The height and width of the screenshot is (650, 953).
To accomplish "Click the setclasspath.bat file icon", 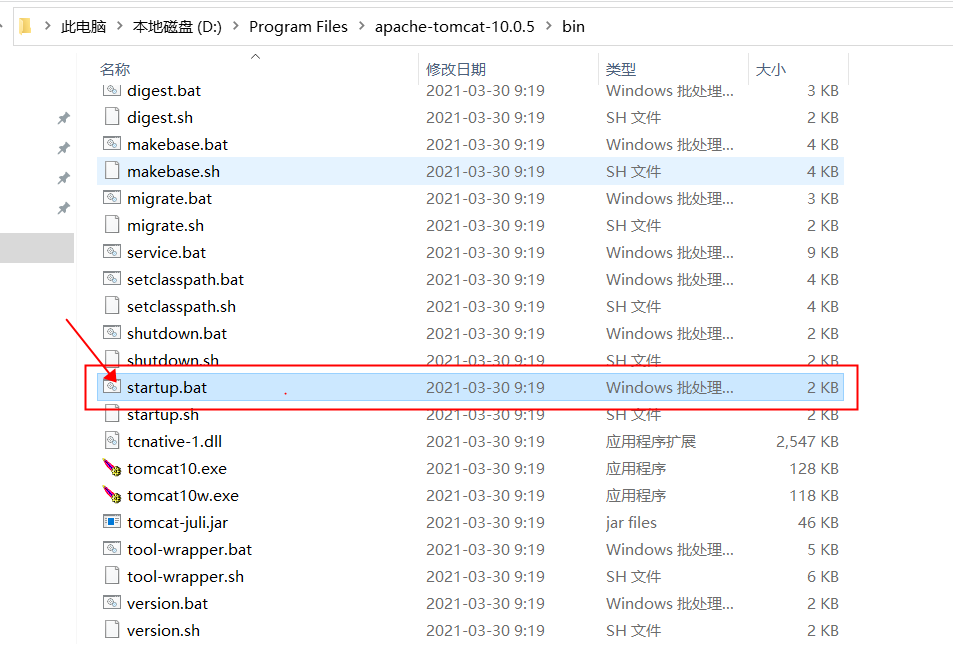I will coord(112,278).
